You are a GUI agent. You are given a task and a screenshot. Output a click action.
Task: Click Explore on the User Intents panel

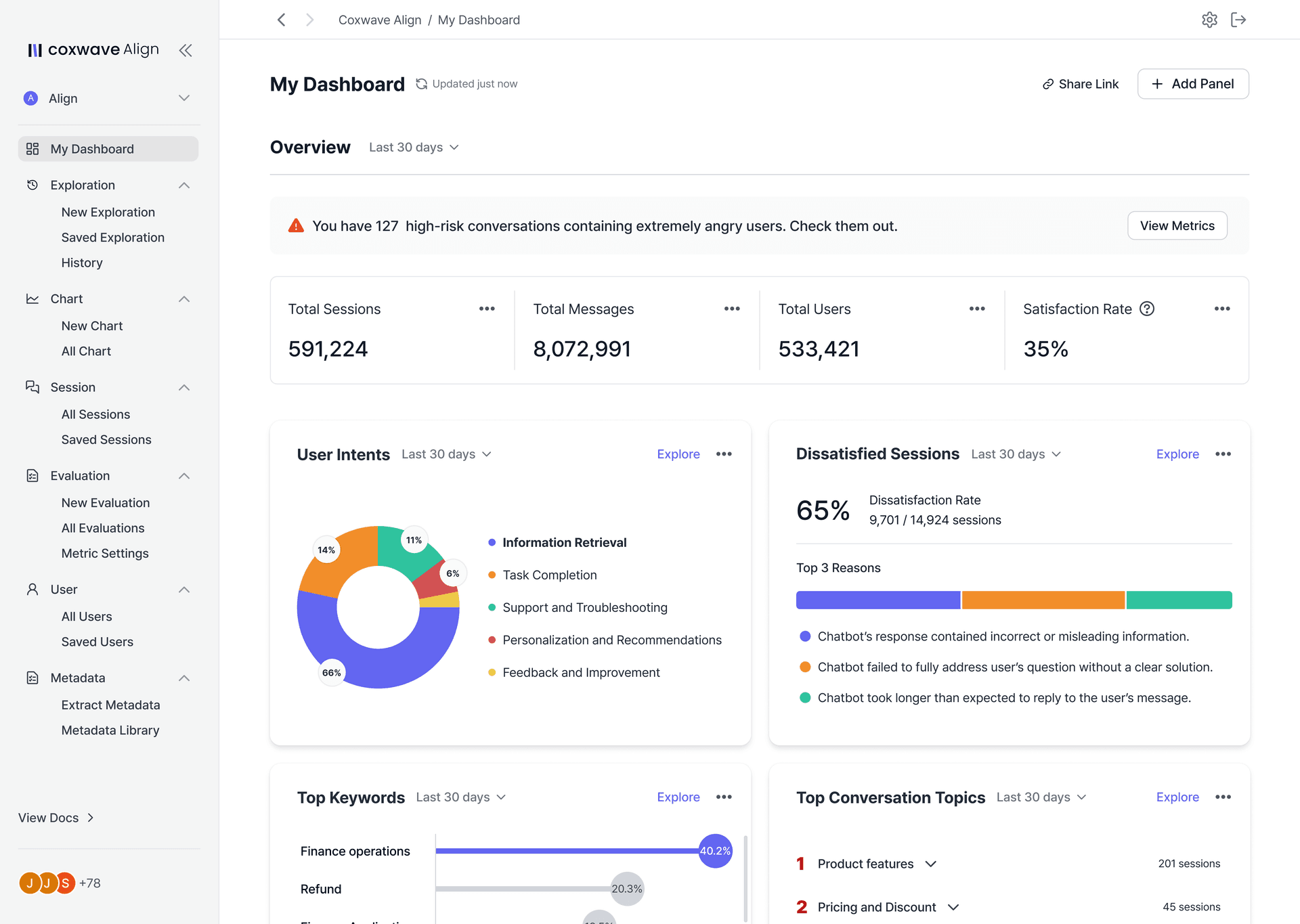[678, 454]
